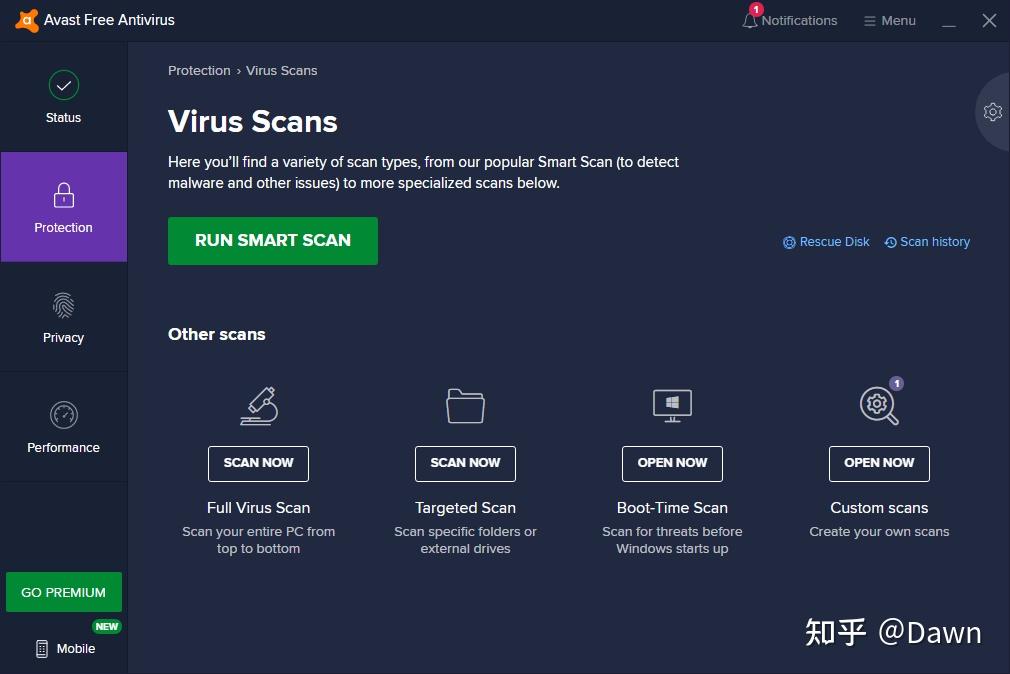1010x674 pixels.
Task: Open the Mobile section
Action: (x=65, y=649)
